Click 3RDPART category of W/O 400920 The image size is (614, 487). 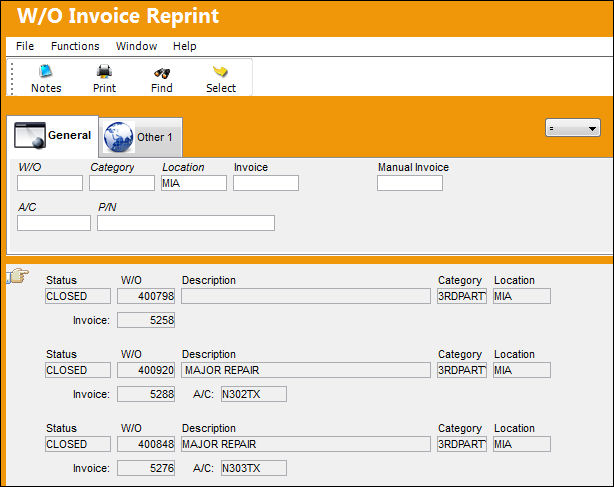tap(462, 370)
